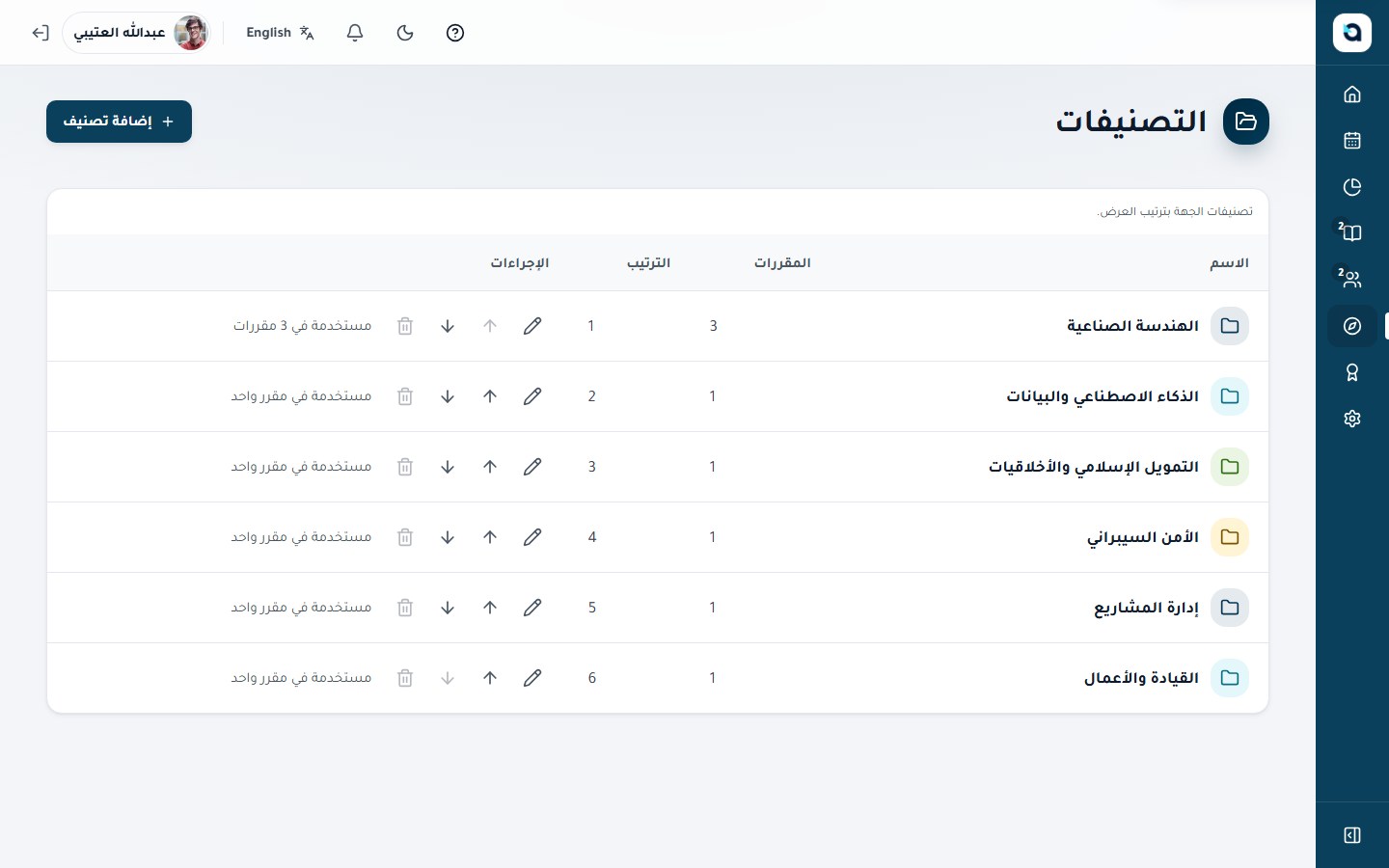Switch language to English
Screen dimensions: 1389x868
point(280,33)
